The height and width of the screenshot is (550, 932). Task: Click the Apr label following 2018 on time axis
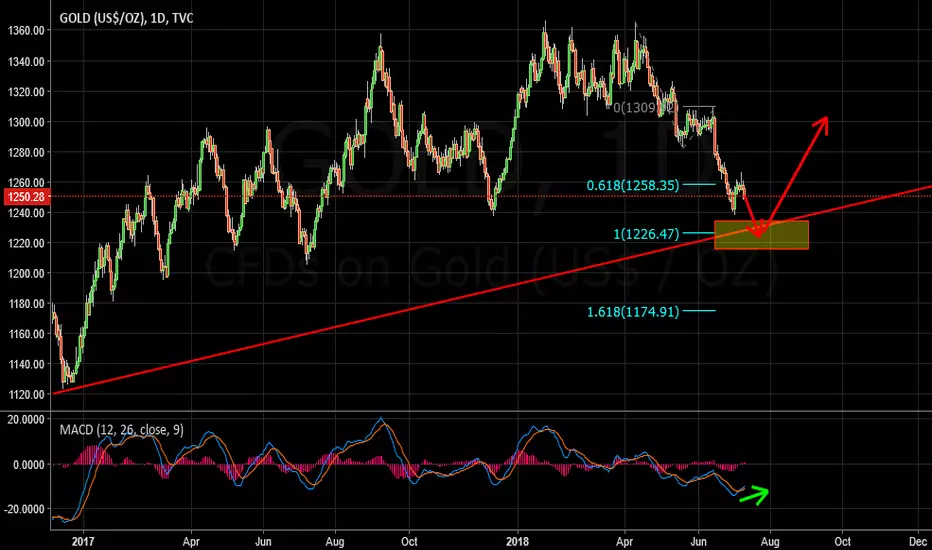[625, 542]
